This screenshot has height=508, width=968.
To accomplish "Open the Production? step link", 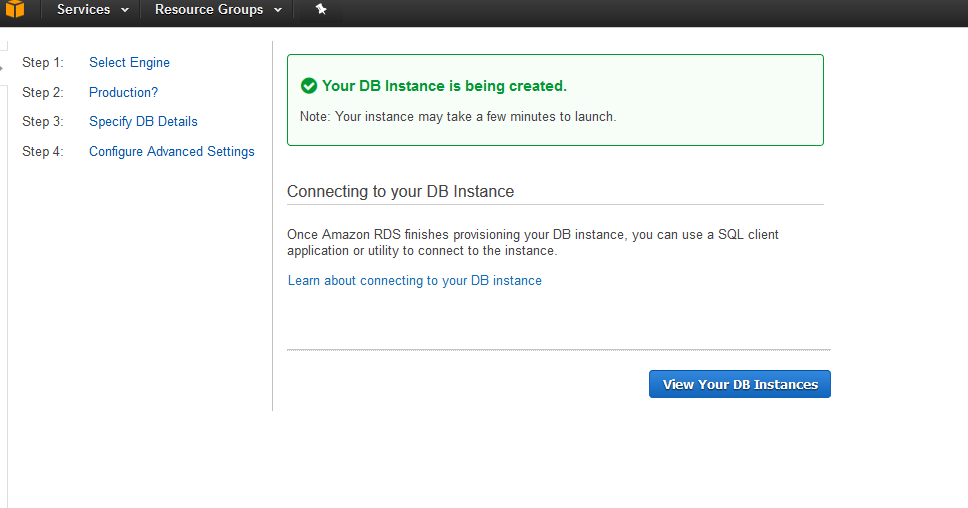I will pos(123,92).
